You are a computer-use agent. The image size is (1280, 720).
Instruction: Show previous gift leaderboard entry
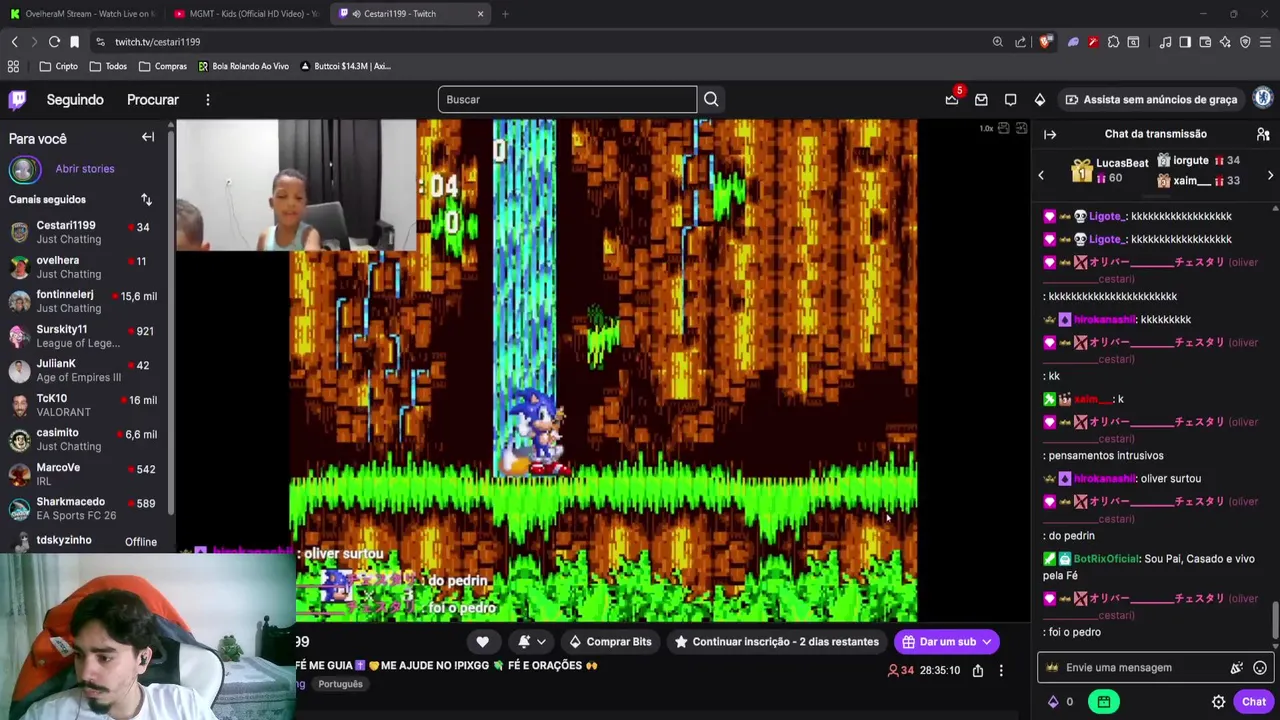[x=1041, y=175]
